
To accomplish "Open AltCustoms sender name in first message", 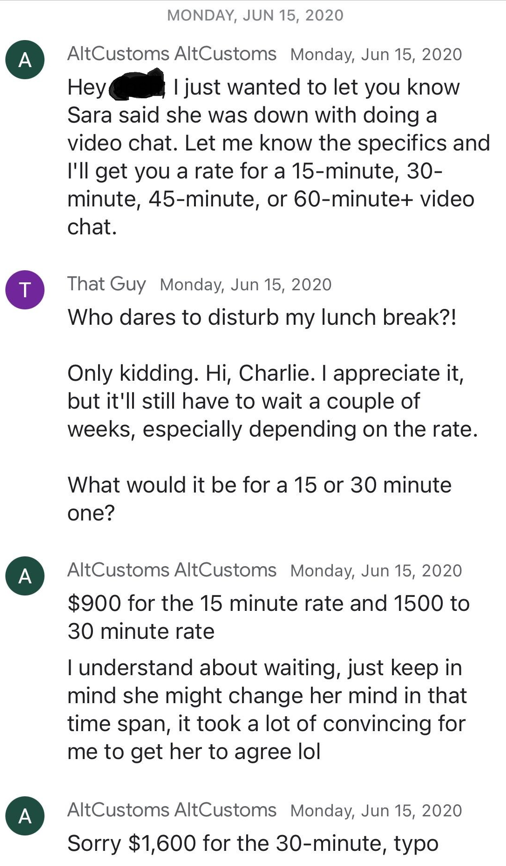I will click(172, 54).
